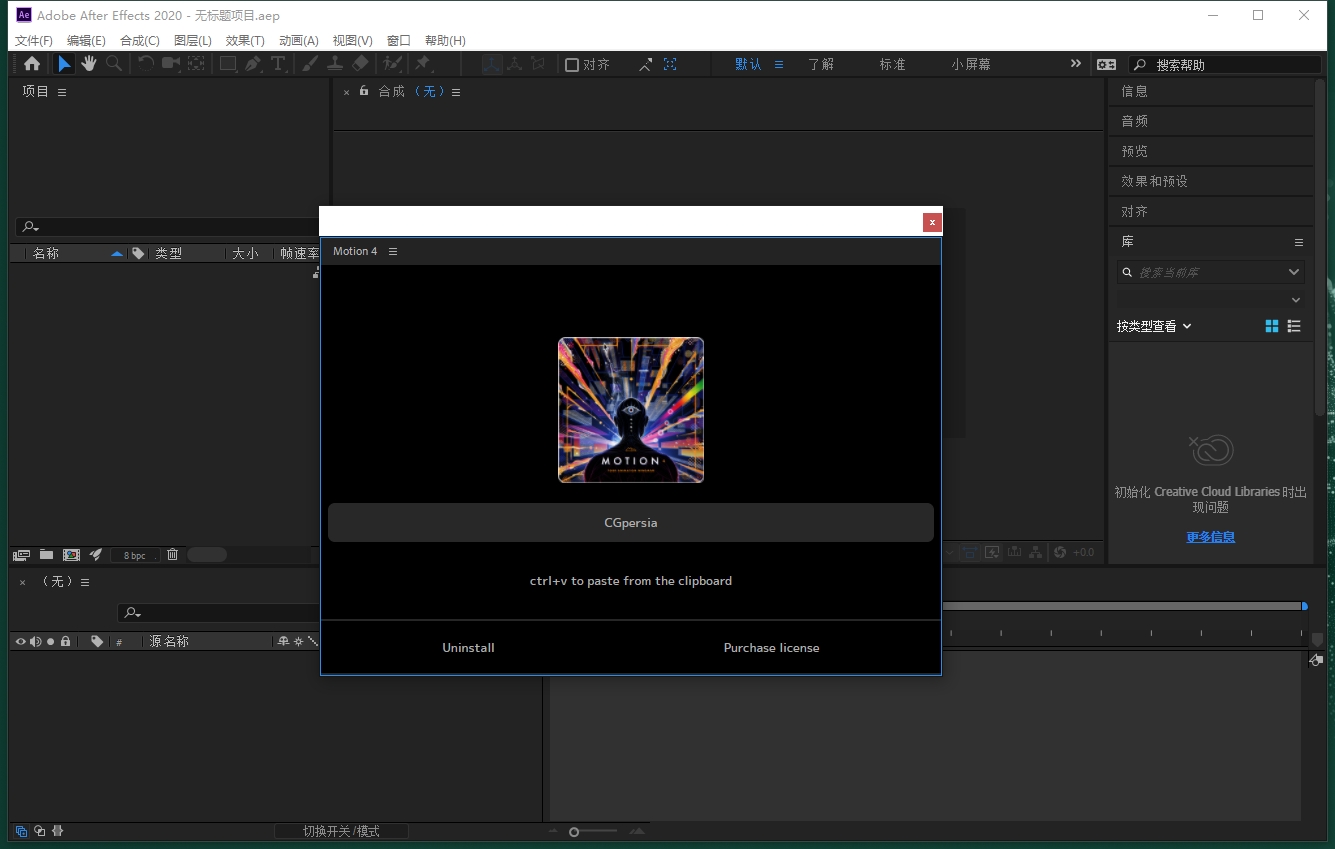
Task: Click the lock column header in timeline
Action: (x=65, y=641)
